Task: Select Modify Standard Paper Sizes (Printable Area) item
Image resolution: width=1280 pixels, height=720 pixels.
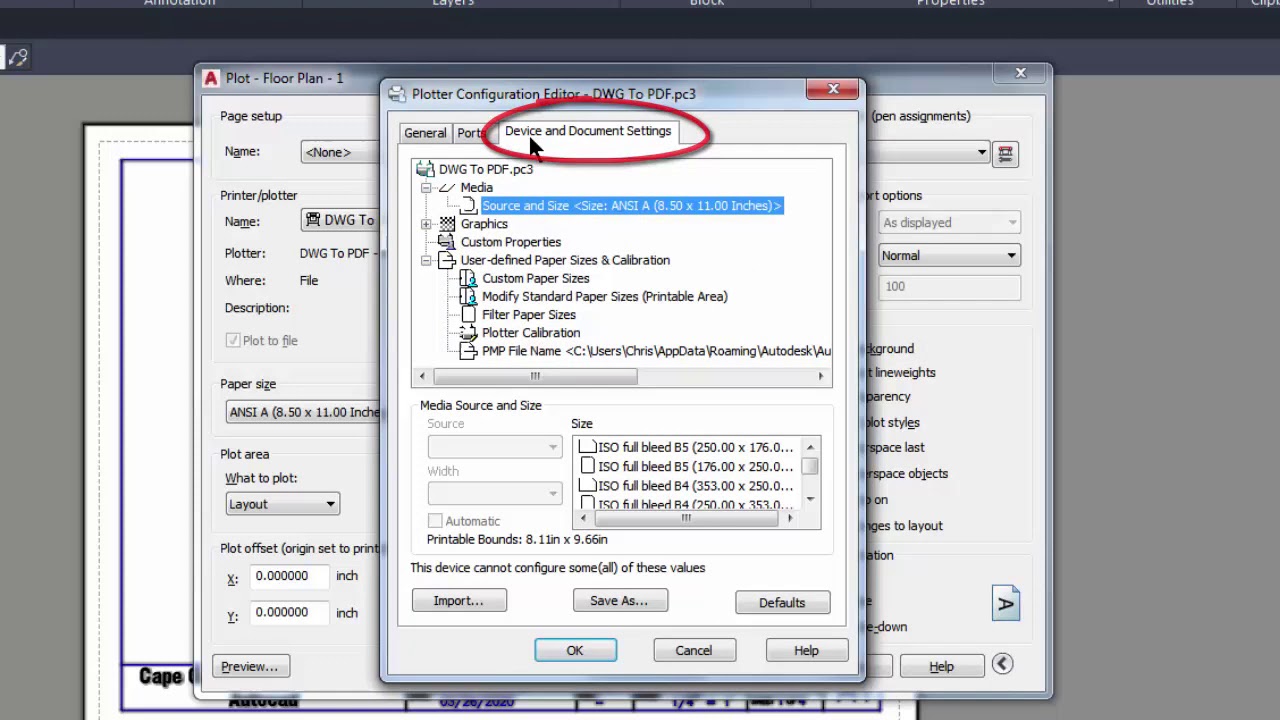Action: click(605, 296)
